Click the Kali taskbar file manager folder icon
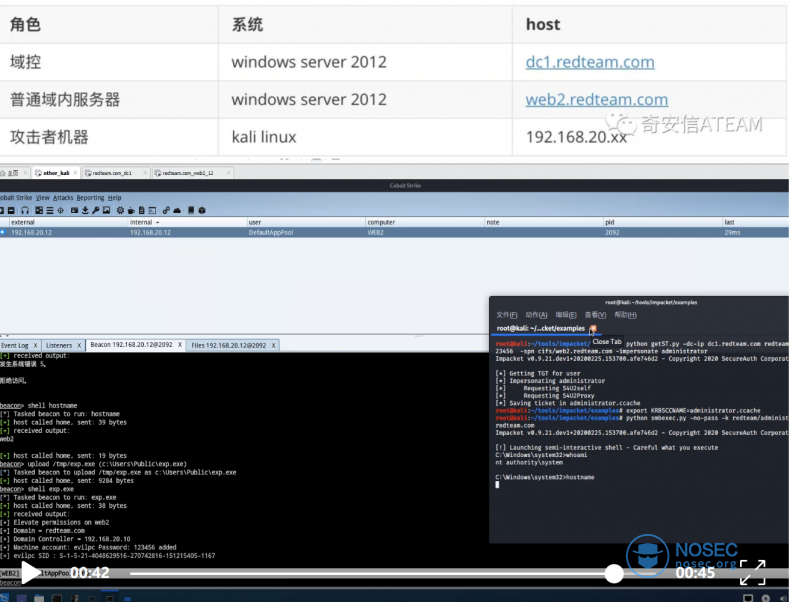Image resolution: width=790 pixels, height=602 pixels. click(39, 598)
